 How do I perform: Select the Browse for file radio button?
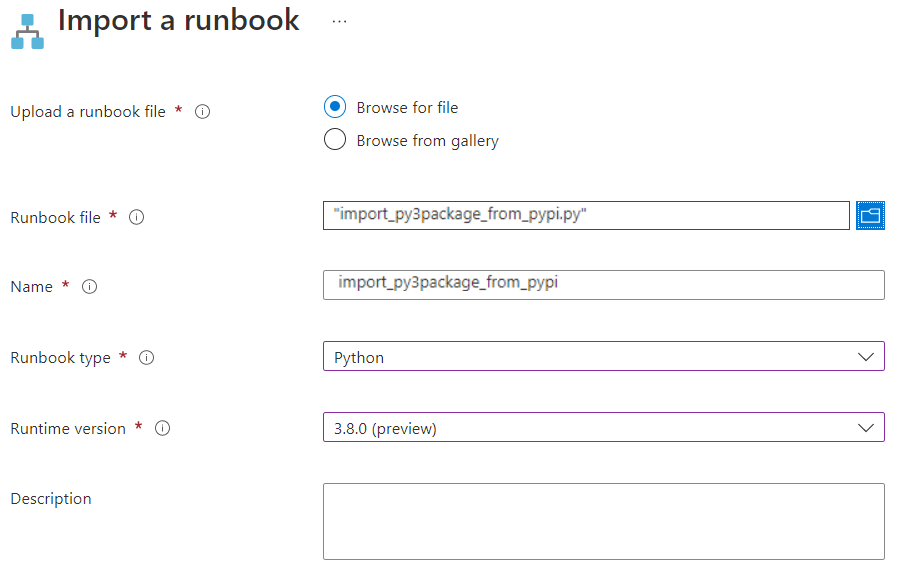pyautogui.click(x=335, y=107)
